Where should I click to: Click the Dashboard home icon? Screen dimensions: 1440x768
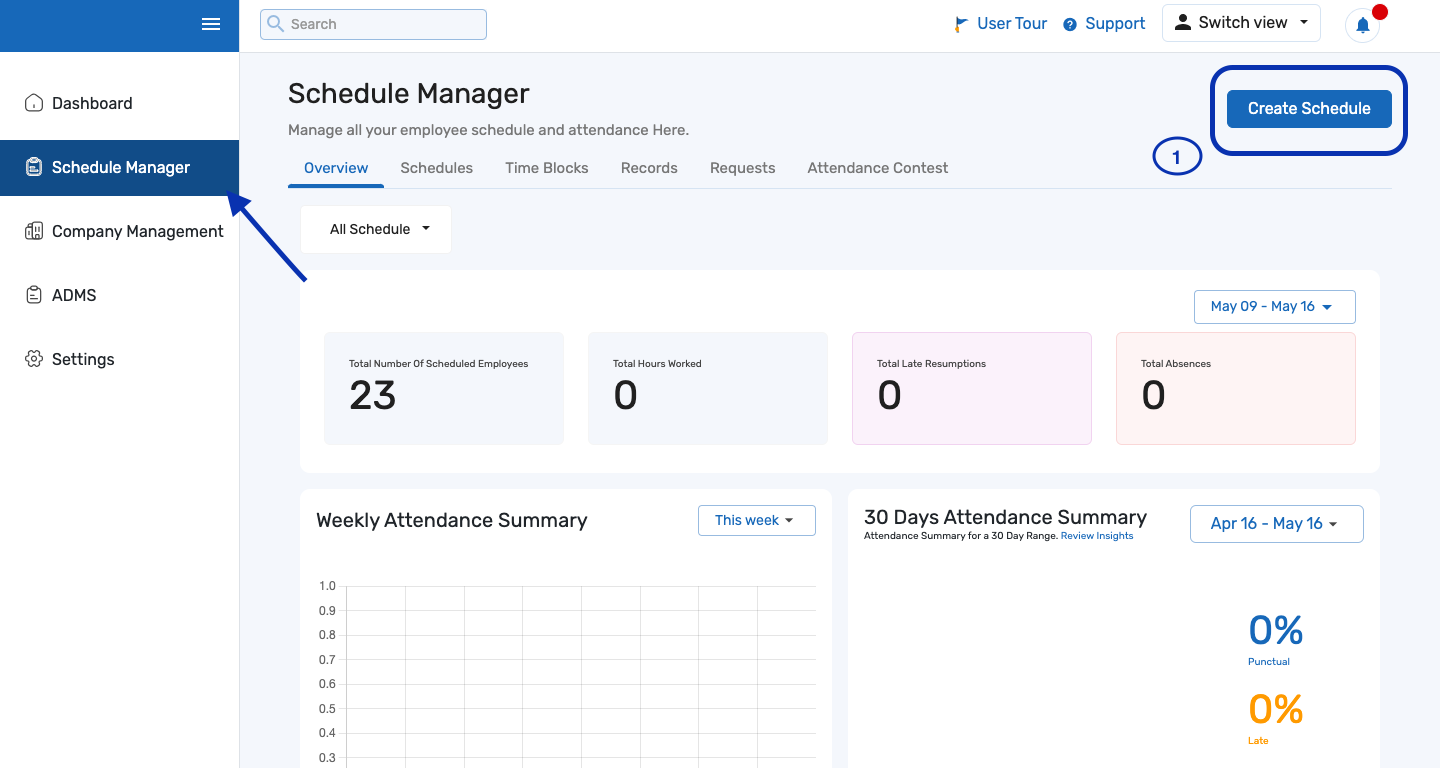tap(34, 103)
